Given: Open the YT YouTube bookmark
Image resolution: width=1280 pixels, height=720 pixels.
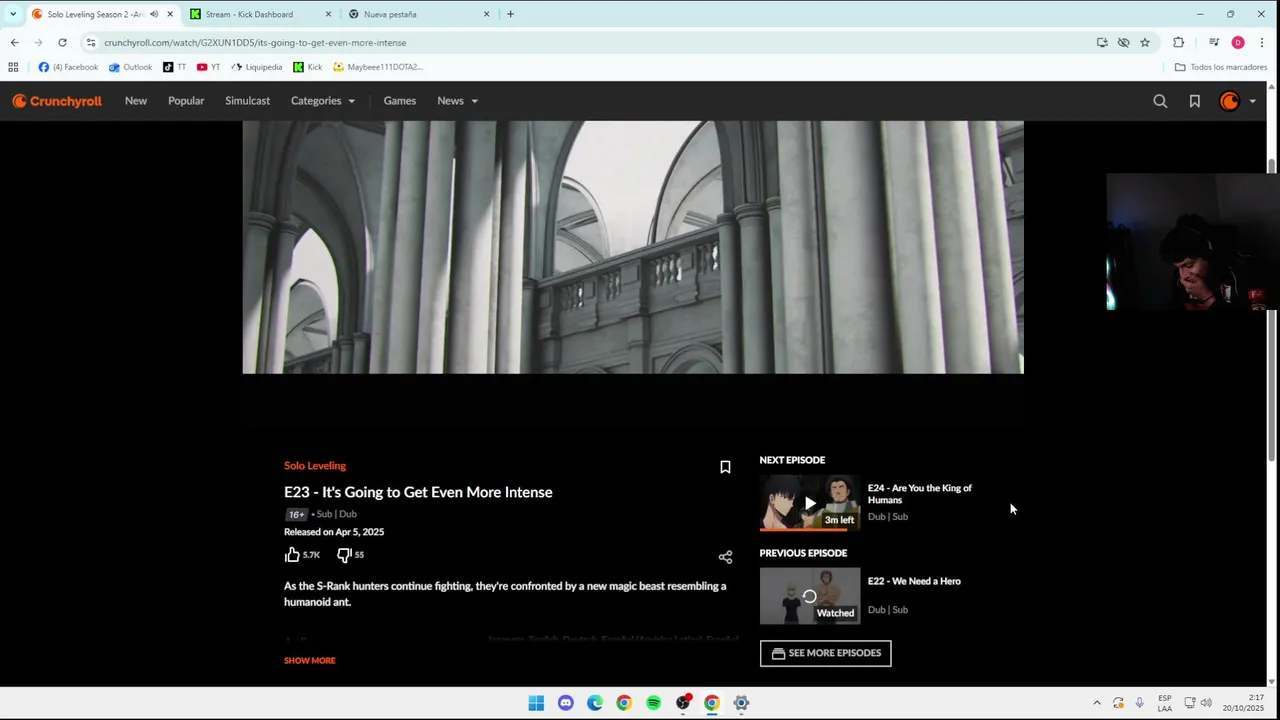Looking at the screenshot, I should (x=208, y=67).
